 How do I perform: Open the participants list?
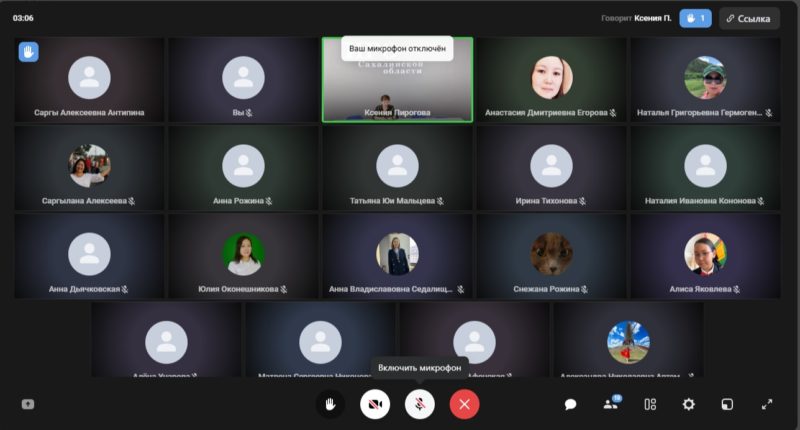(611, 403)
